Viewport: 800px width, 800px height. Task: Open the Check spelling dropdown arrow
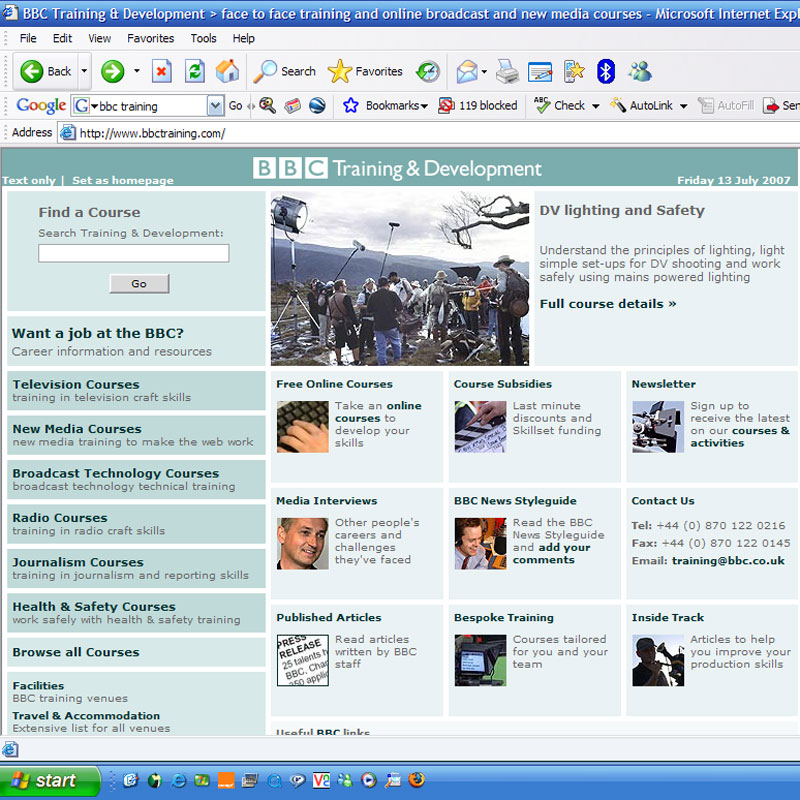[x=594, y=106]
